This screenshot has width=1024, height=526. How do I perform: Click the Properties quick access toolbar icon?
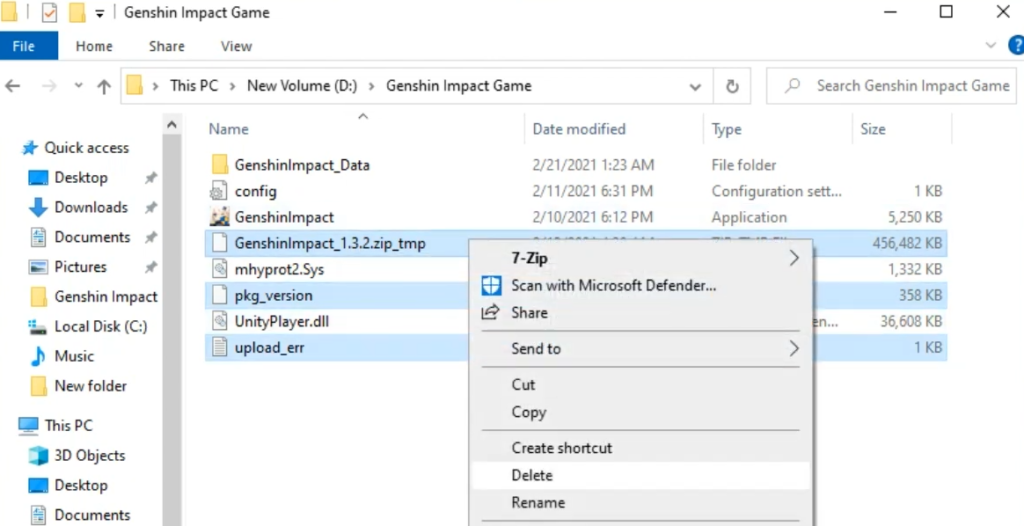pos(50,12)
